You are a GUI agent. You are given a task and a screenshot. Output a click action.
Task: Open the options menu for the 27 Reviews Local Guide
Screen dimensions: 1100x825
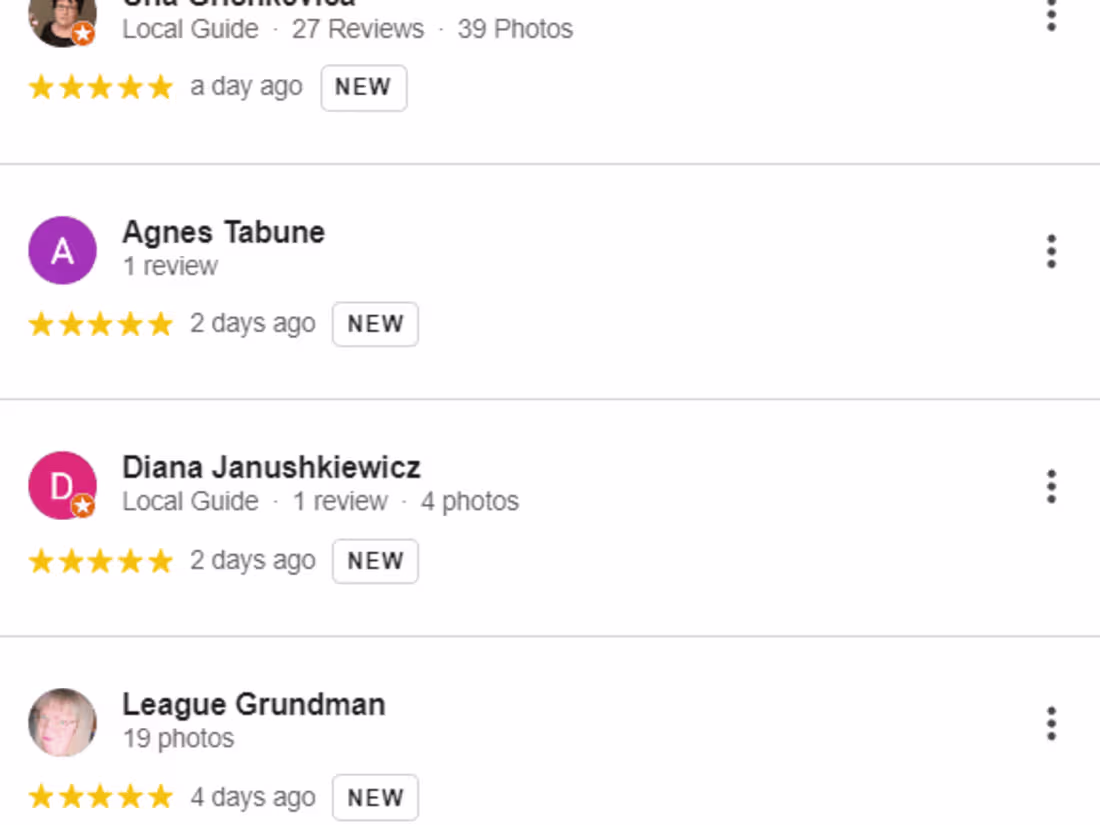(x=1051, y=16)
